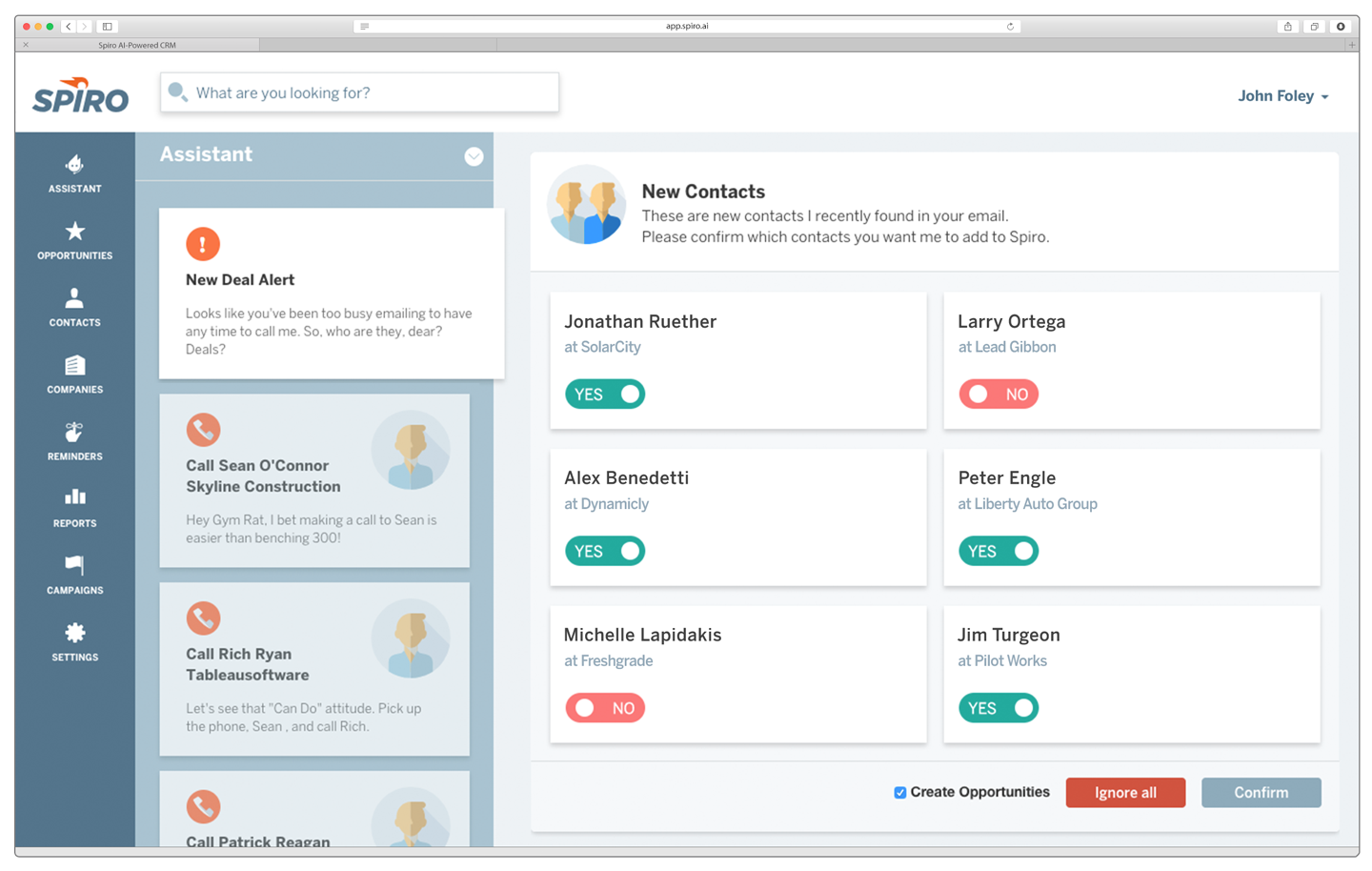Image resolution: width=1372 pixels, height=871 pixels.
Task: Open the John Foley account dropdown
Action: pos(1282,96)
